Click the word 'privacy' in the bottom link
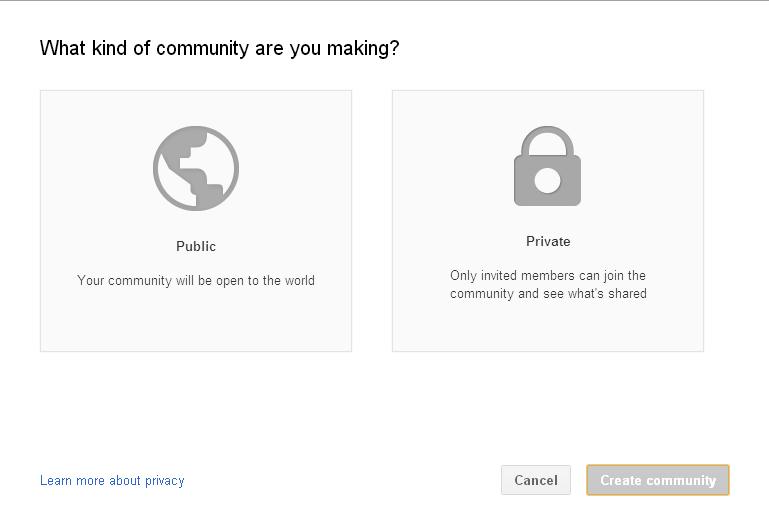769x530 pixels. pos(165,481)
